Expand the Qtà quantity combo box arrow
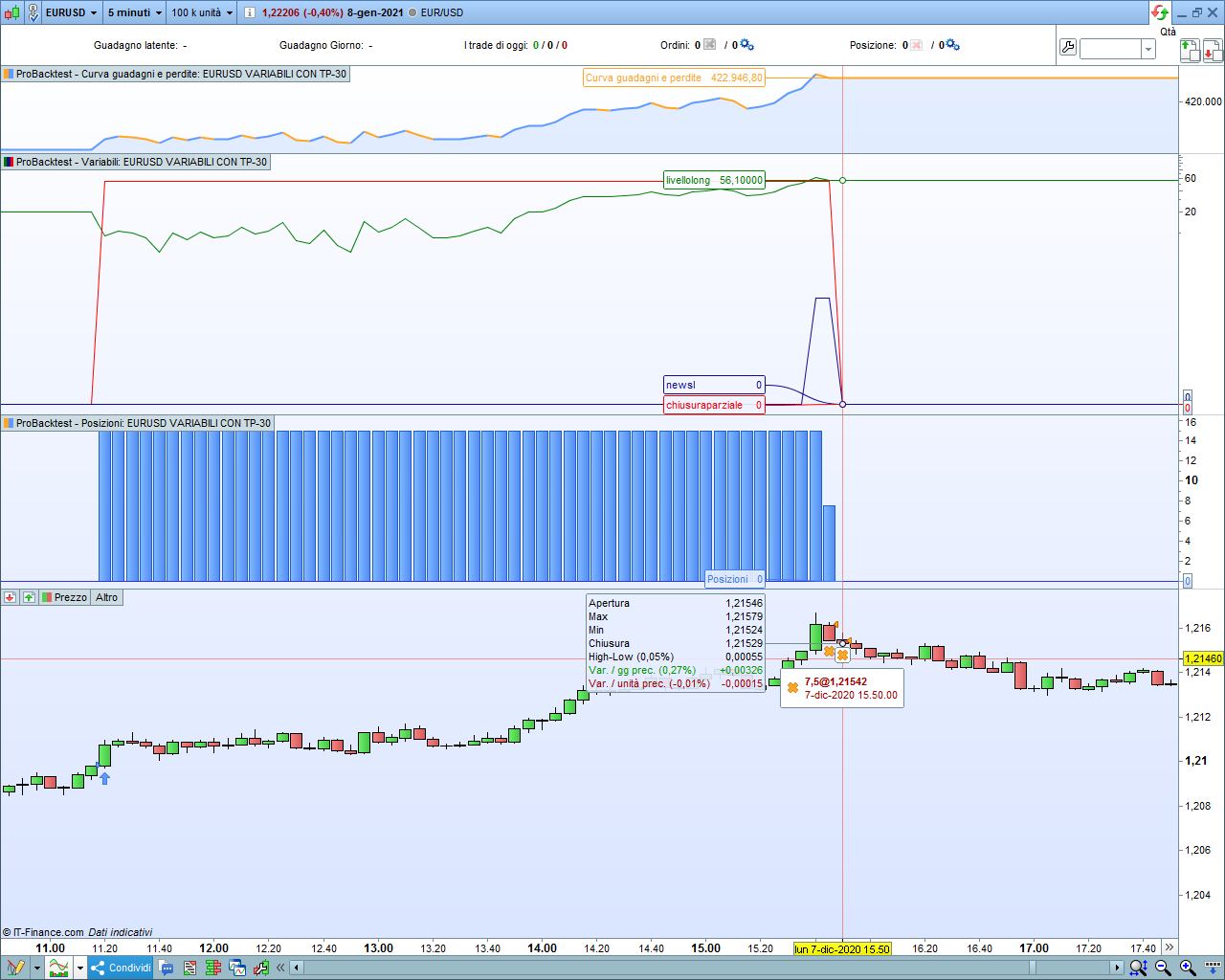Viewport: 1225px width, 980px height. pos(1148,49)
